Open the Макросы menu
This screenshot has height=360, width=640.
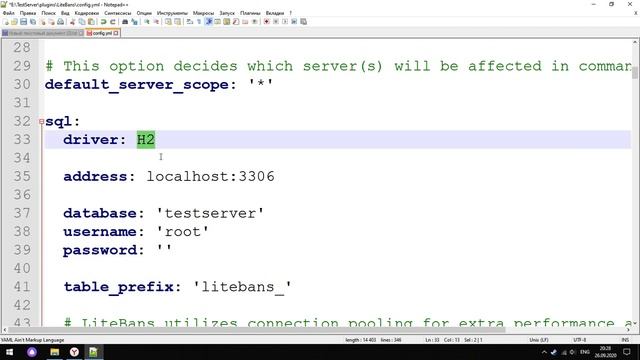[203, 13]
